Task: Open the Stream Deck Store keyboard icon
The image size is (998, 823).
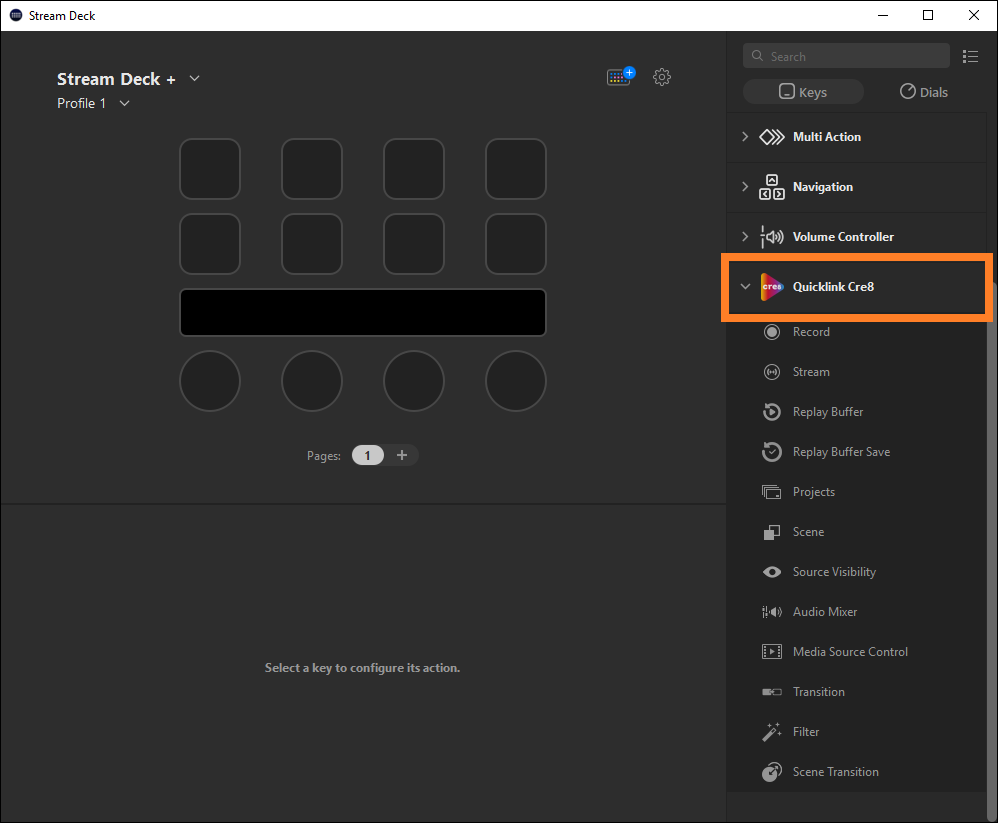Action: coord(621,77)
